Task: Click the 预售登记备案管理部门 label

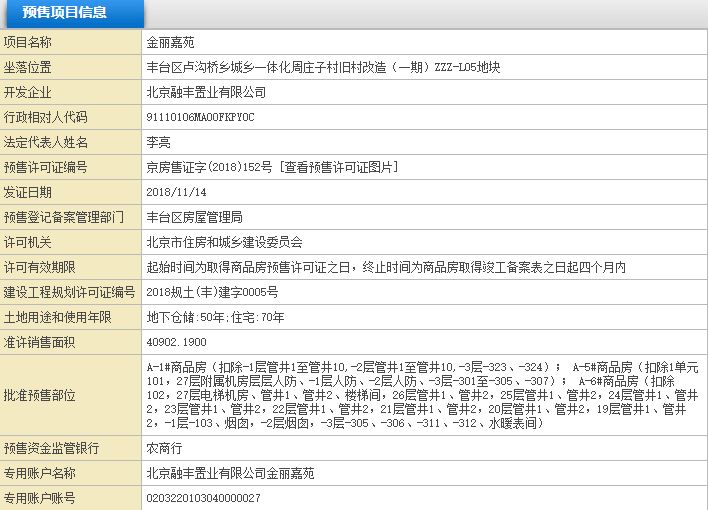Action: click(x=63, y=217)
